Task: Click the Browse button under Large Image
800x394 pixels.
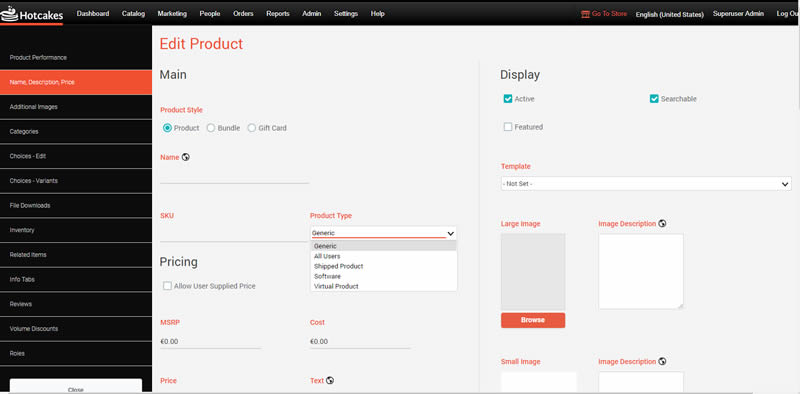Action: (533, 320)
